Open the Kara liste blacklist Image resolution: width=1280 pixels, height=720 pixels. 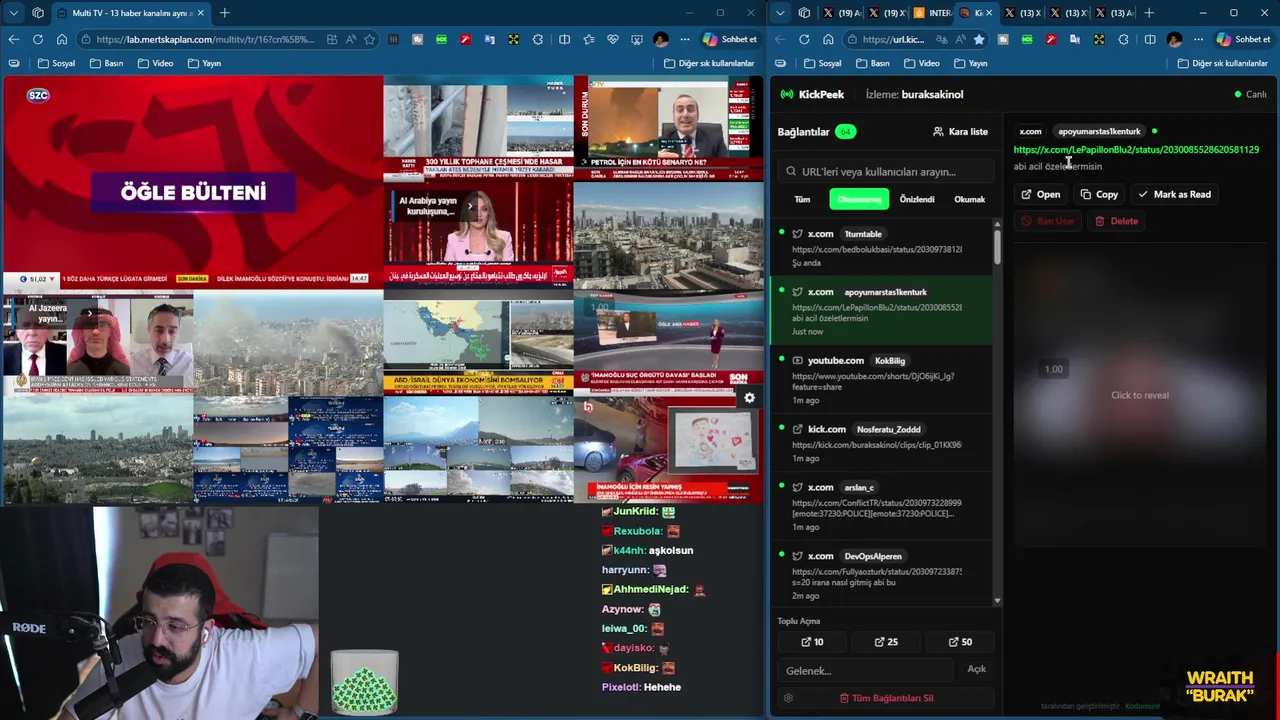click(960, 131)
